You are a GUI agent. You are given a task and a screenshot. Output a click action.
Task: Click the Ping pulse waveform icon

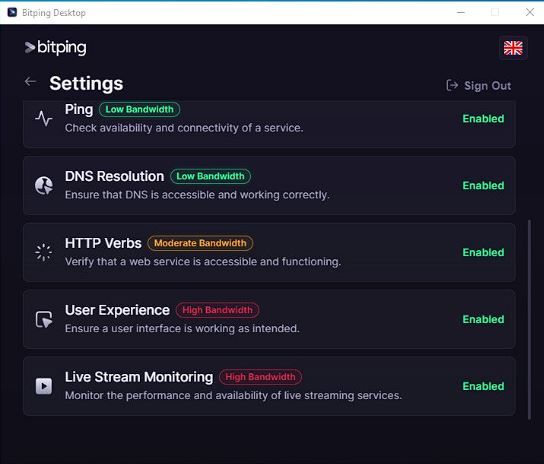(44, 119)
